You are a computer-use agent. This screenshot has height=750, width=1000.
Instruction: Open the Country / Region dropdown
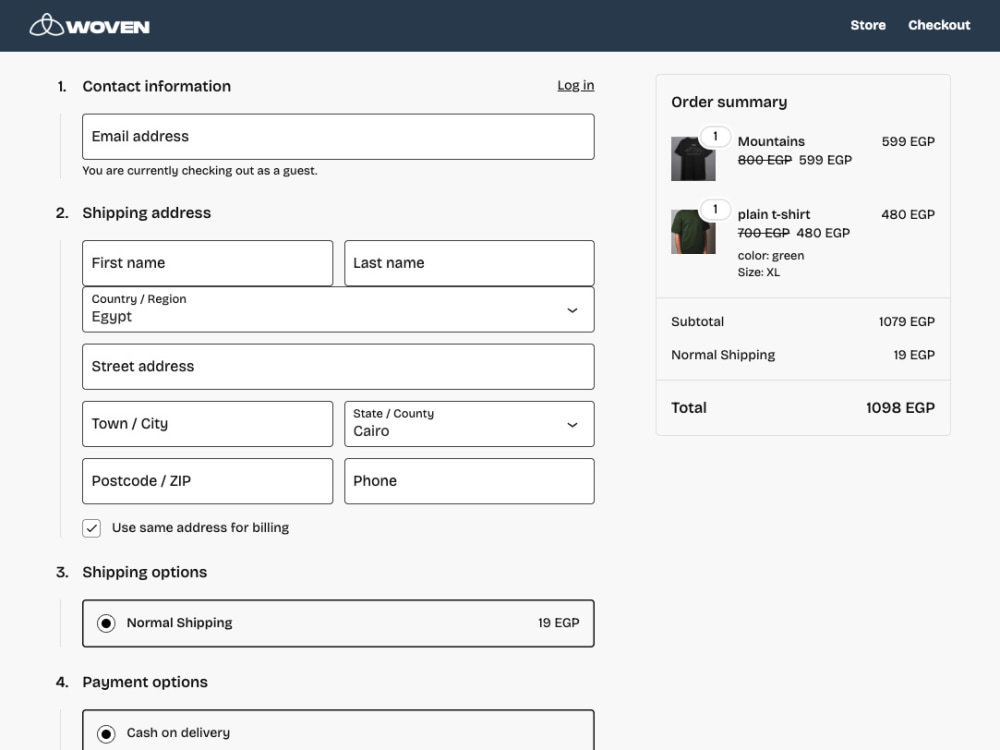pyautogui.click(x=338, y=309)
